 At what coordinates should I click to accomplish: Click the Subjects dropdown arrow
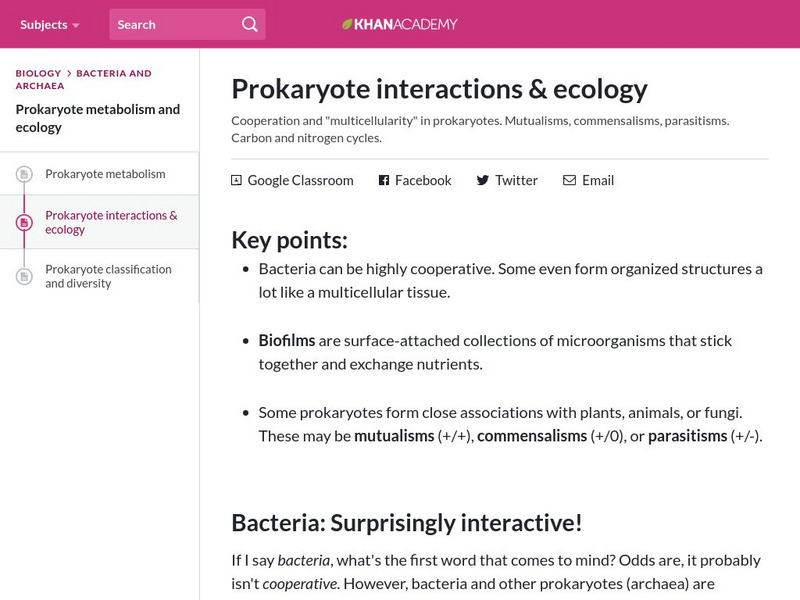click(x=76, y=25)
